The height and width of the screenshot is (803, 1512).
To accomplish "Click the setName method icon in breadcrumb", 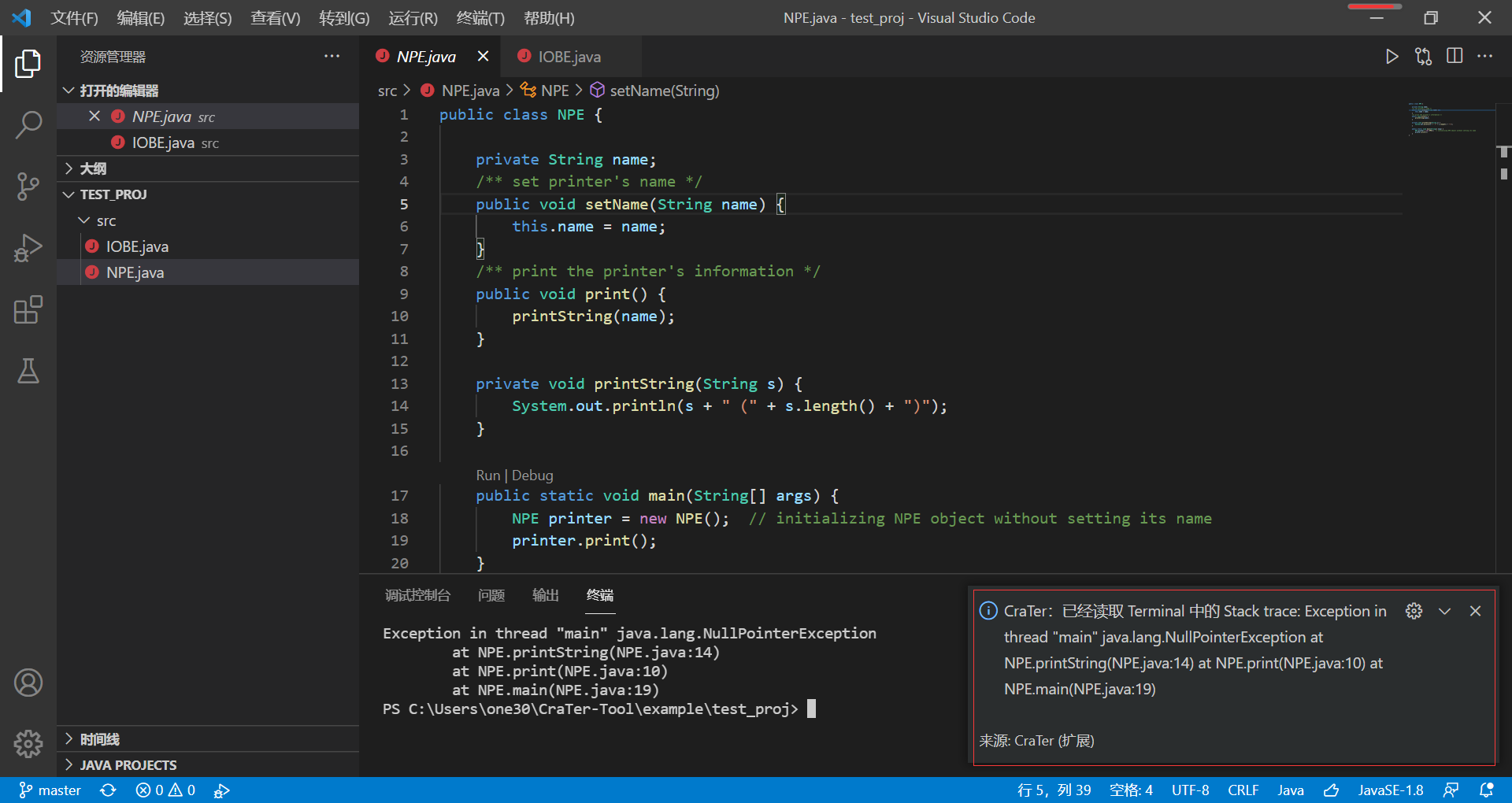I will (598, 91).
